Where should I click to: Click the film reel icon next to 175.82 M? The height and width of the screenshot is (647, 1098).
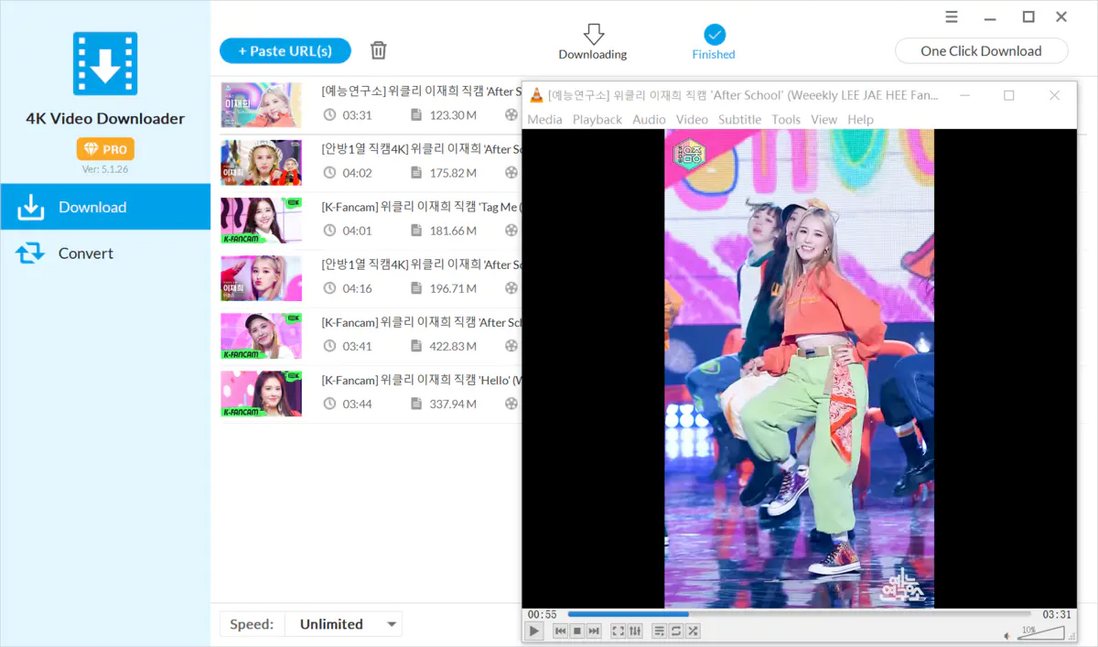pyautogui.click(x=512, y=173)
